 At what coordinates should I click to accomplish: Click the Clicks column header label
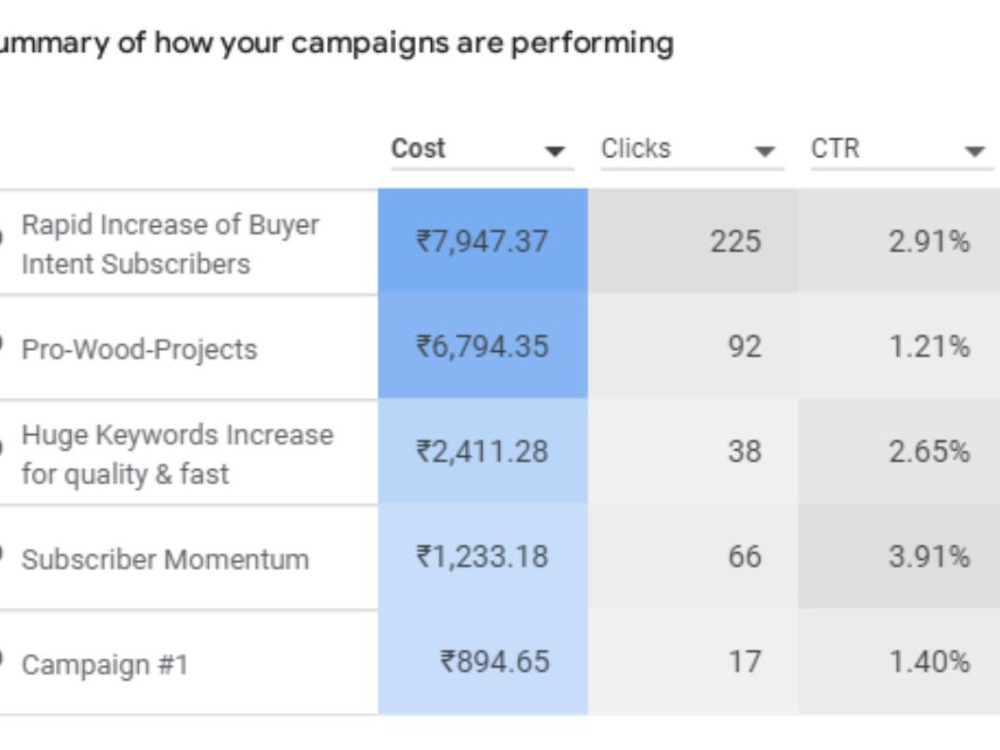point(636,148)
